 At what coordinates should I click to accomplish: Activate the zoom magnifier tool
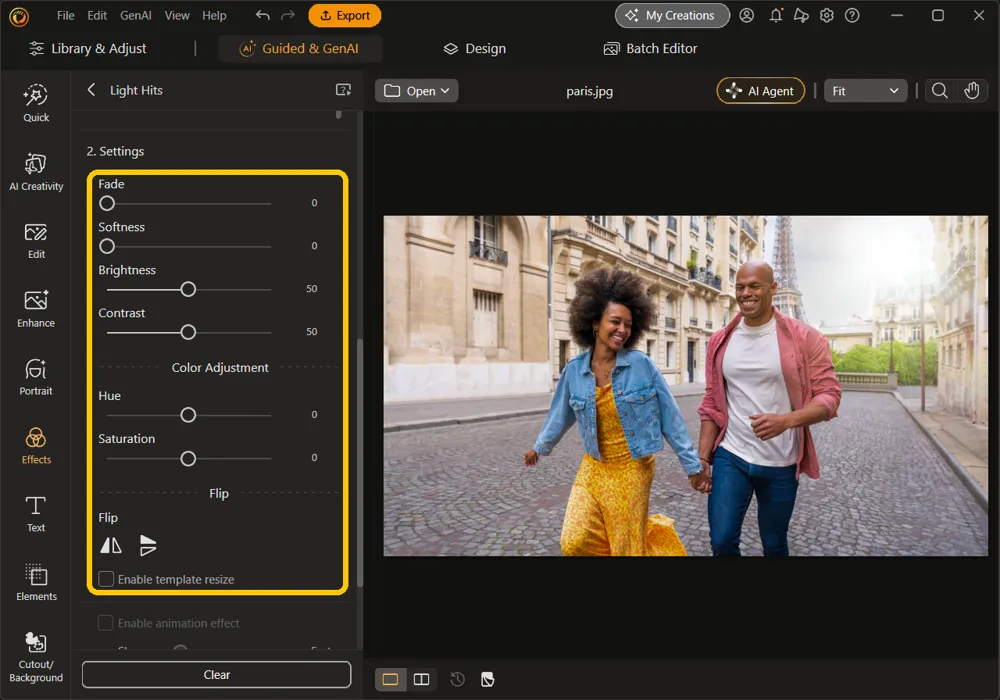point(939,91)
